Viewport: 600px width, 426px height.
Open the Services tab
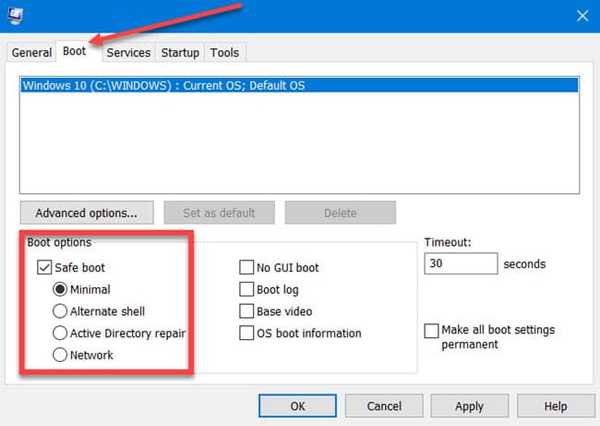[129, 52]
